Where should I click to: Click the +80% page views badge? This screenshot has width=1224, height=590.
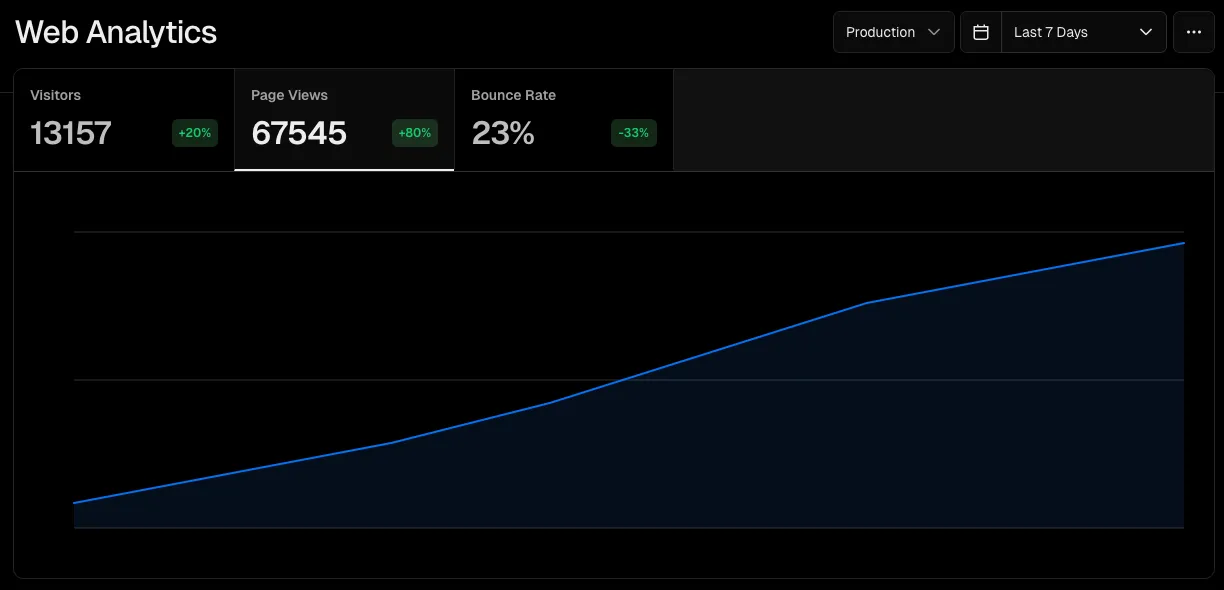tap(415, 133)
